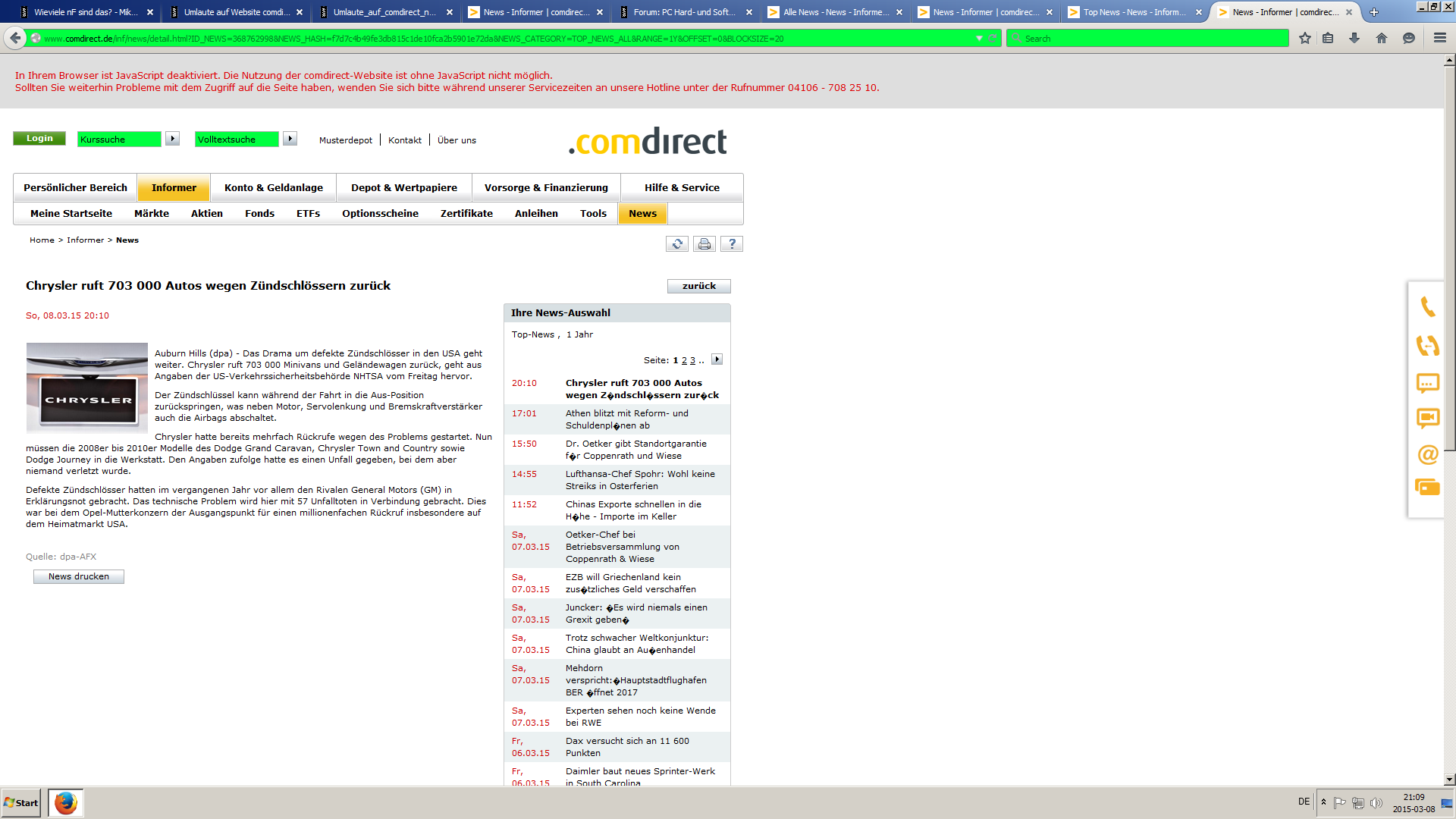Switch to 'Top News - News - Inform...' tab
Image resolution: width=1456 pixels, height=819 pixels.
click(1134, 12)
